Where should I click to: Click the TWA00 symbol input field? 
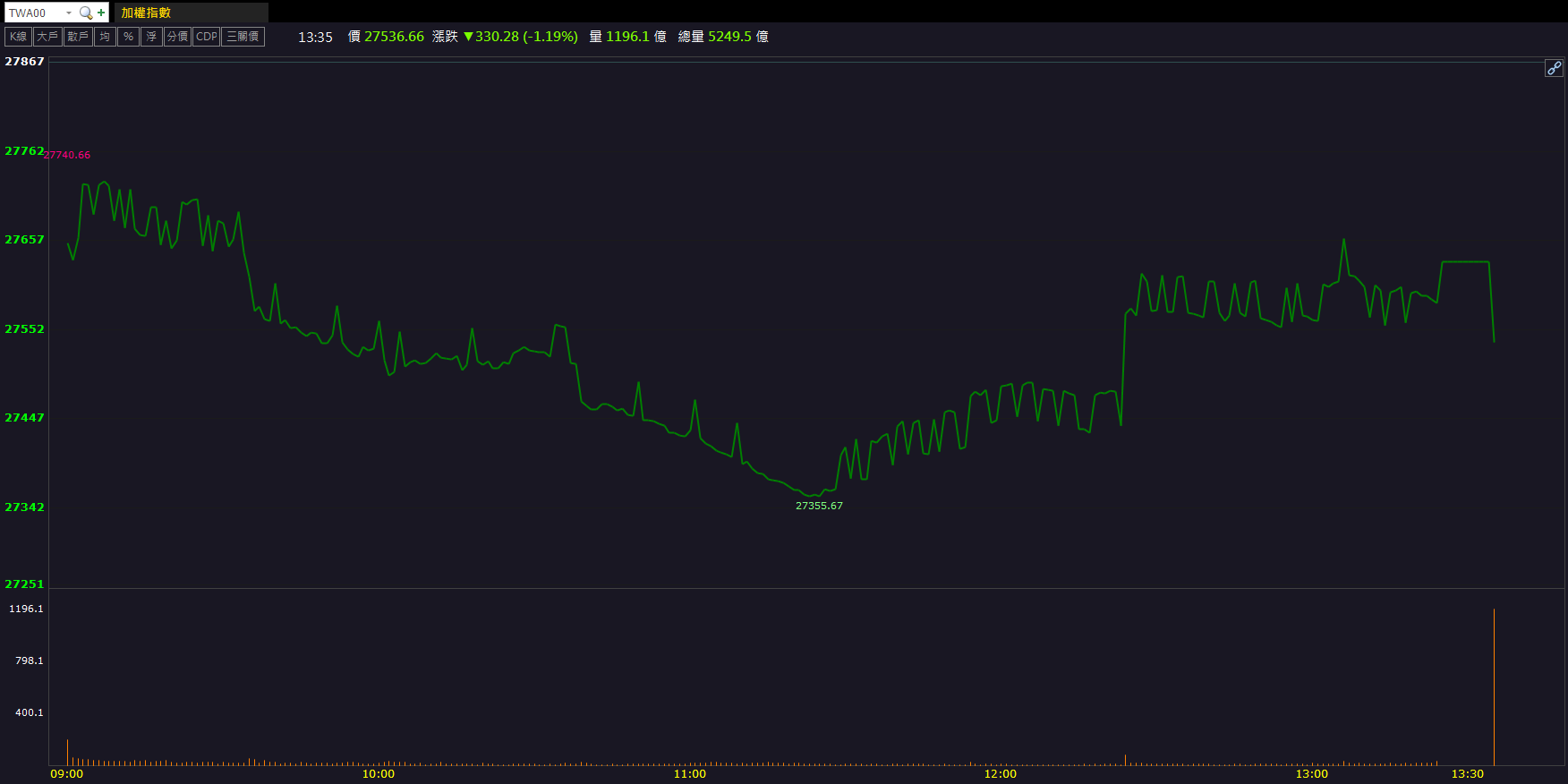coord(34,13)
